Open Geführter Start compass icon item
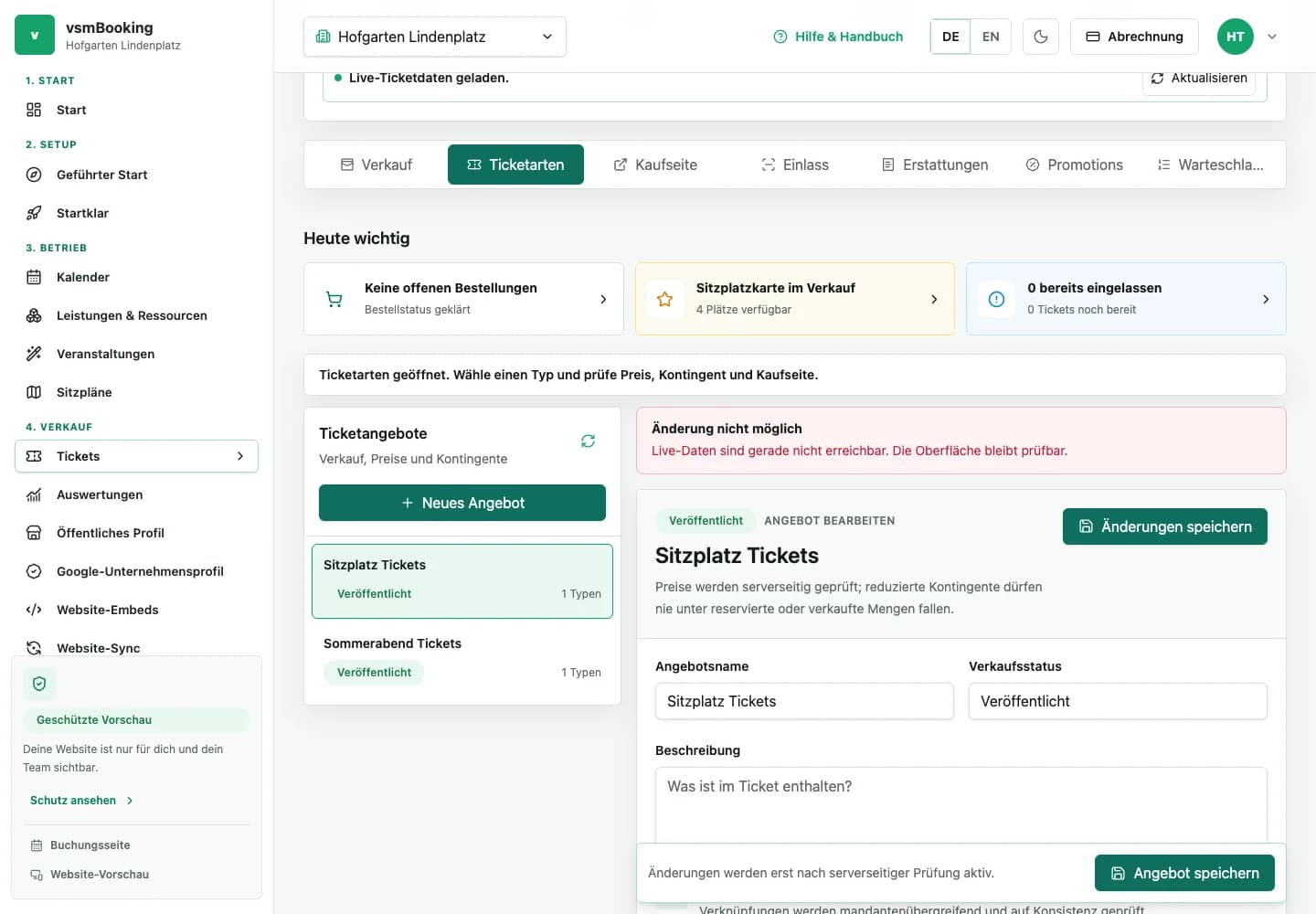Viewport: 1316px width, 914px height. click(x=136, y=175)
